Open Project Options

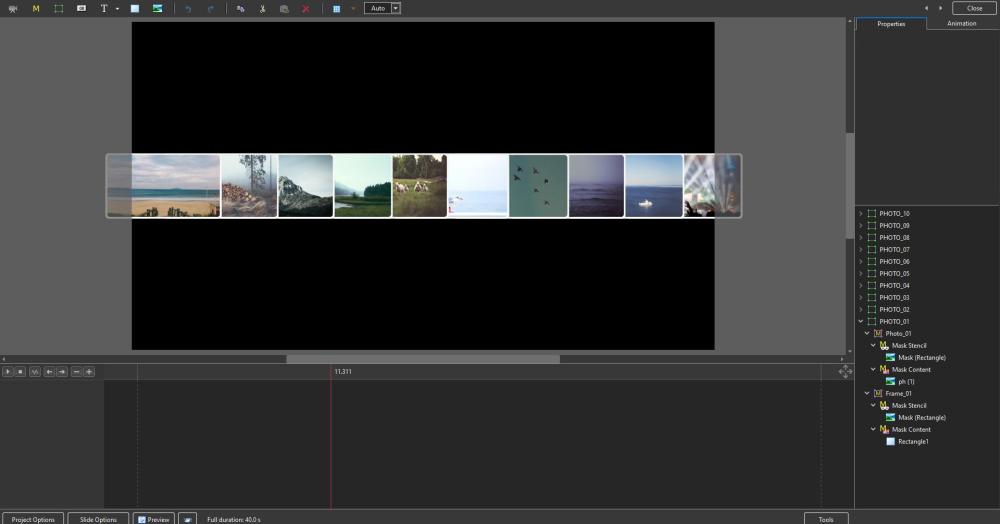click(x=33, y=519)
